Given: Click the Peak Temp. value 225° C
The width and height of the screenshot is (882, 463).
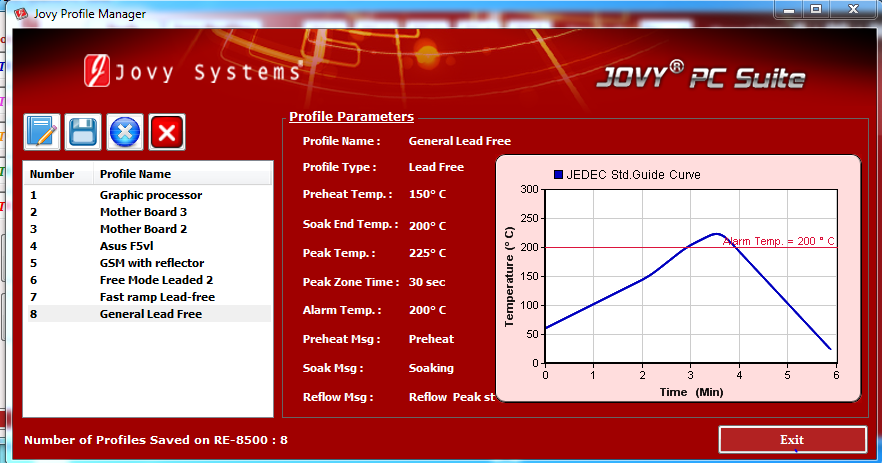Looking at the screenshot, I should click(x=427, y=253).
